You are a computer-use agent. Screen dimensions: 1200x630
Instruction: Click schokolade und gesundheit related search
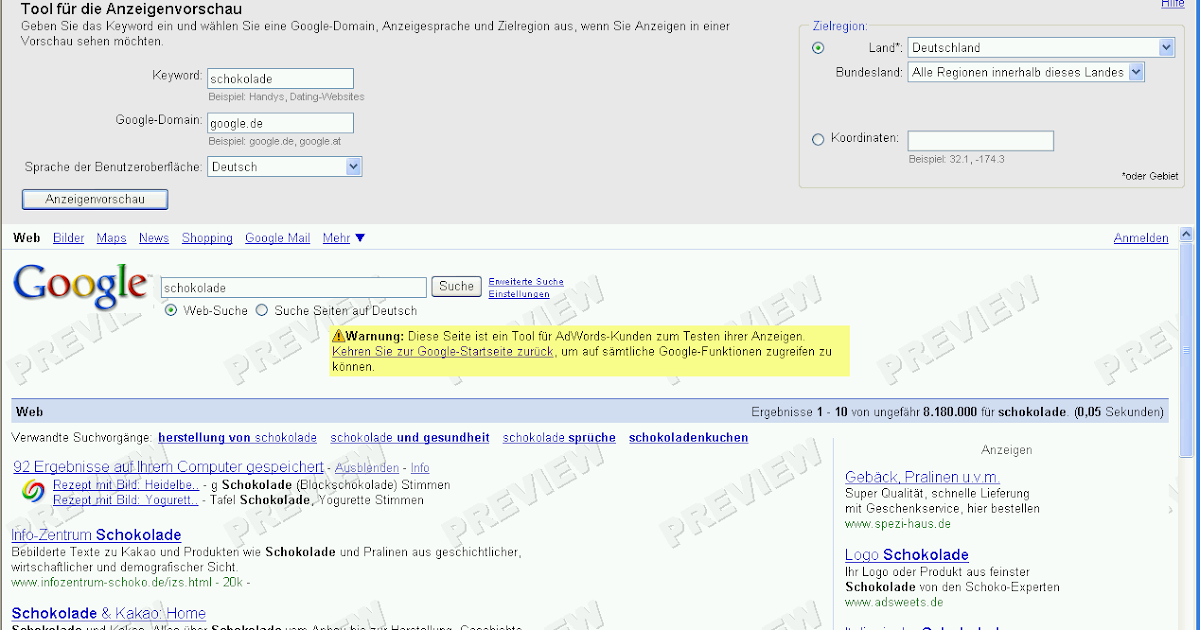pyautogui.click(x=410, y=438)
